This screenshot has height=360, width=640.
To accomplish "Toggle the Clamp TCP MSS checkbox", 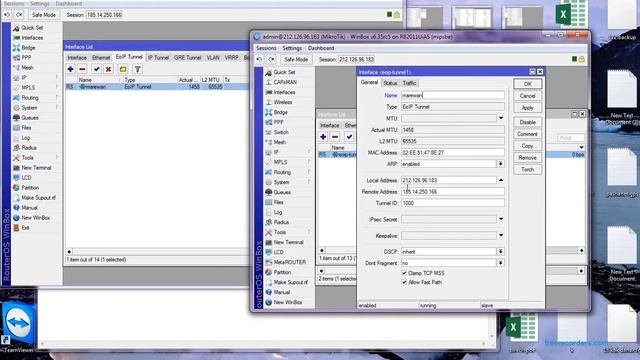I will tap(404, 273).
